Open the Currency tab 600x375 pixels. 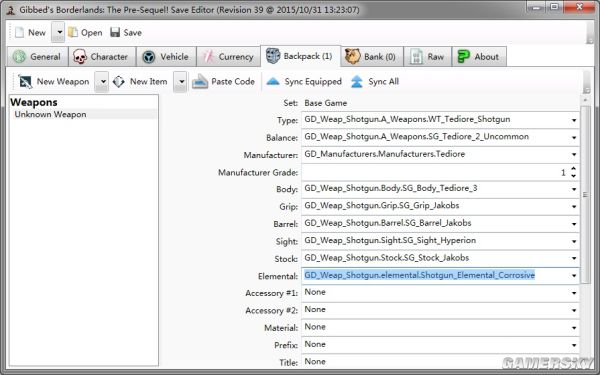pos(228,57)
